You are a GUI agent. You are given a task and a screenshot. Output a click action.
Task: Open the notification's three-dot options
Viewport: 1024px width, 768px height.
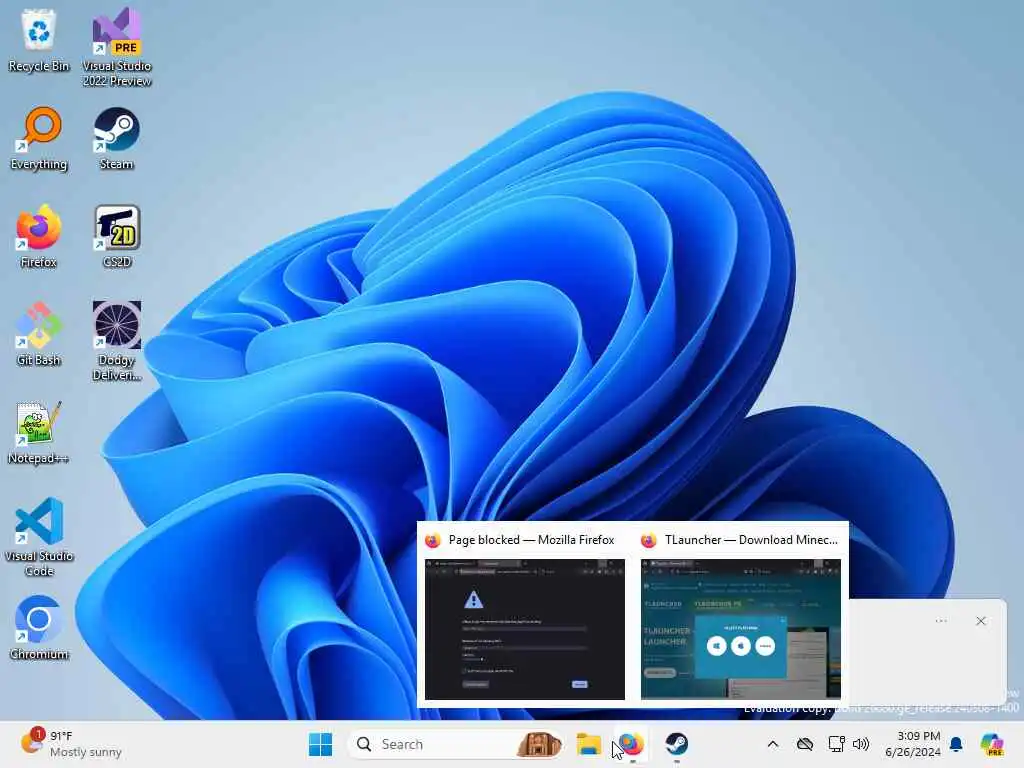point(941,620)
